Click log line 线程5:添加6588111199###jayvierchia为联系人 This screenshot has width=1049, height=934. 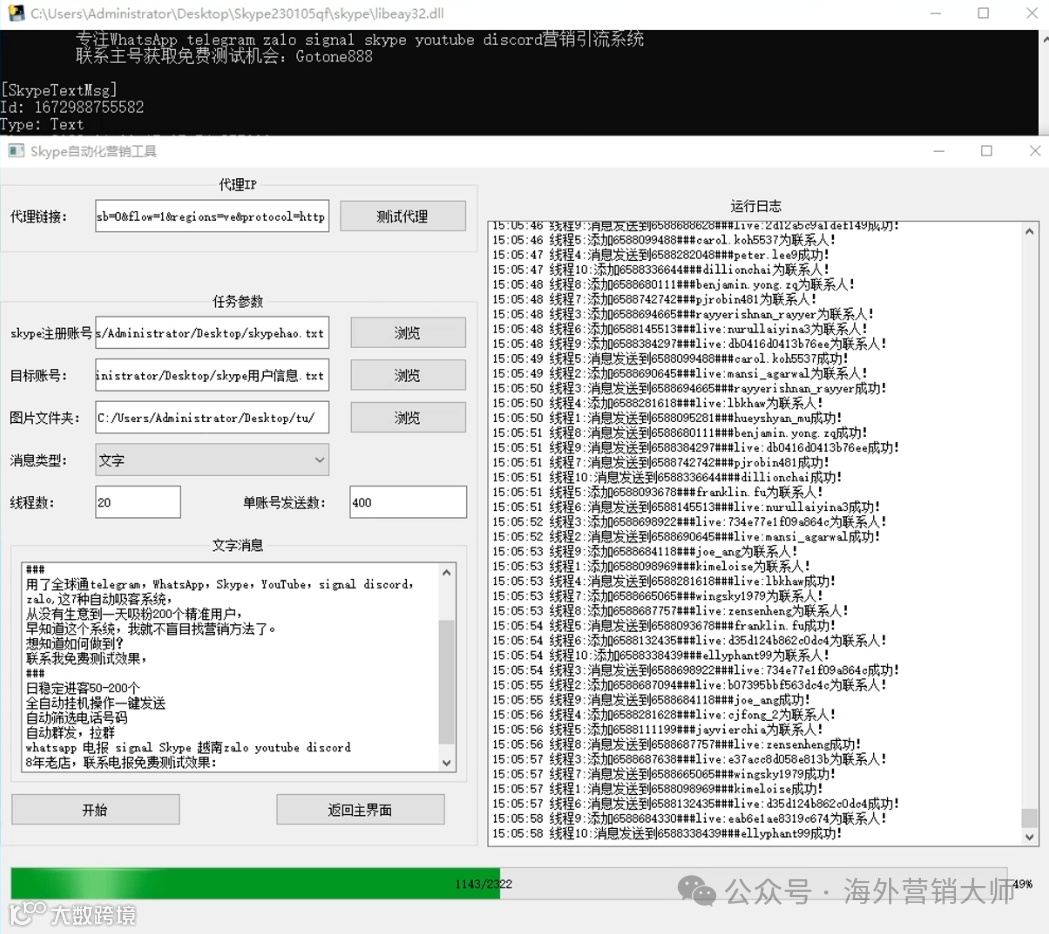pos(657,729)
